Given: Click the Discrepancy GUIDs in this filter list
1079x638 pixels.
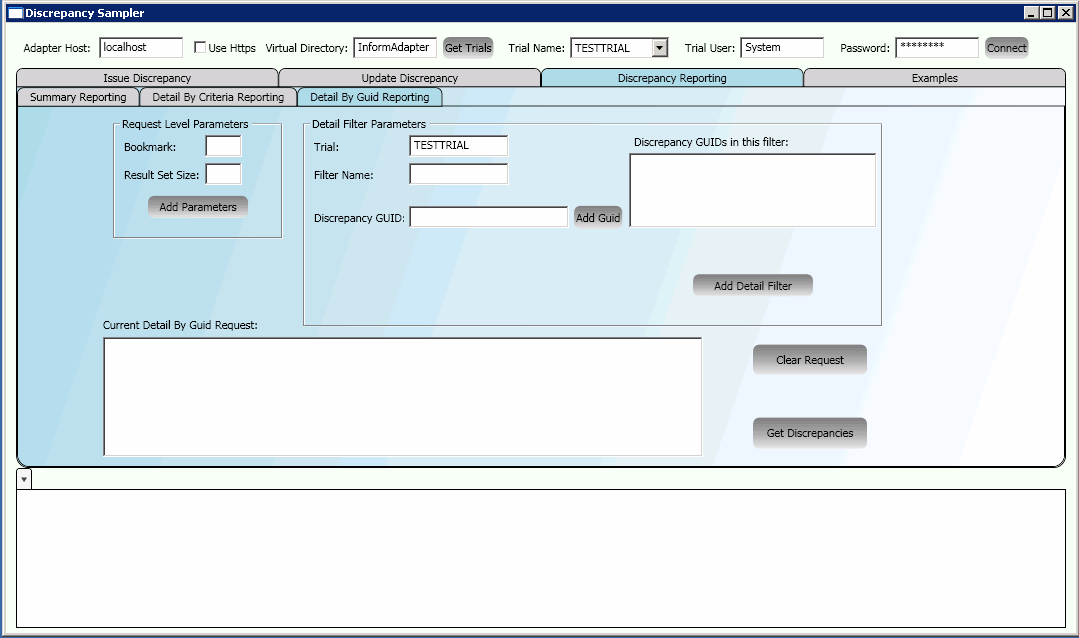Looking at the screenshot, I should tap(753, 191).
